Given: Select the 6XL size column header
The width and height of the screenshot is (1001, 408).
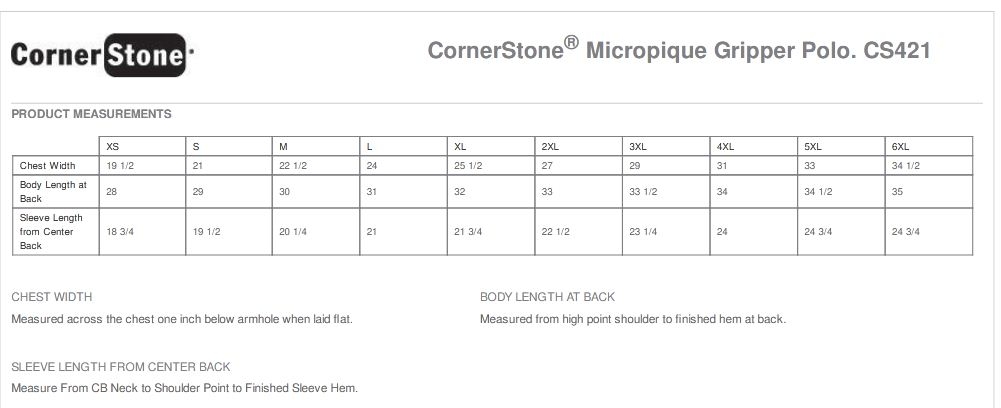Looking at the screenshot, I should 900,146.
